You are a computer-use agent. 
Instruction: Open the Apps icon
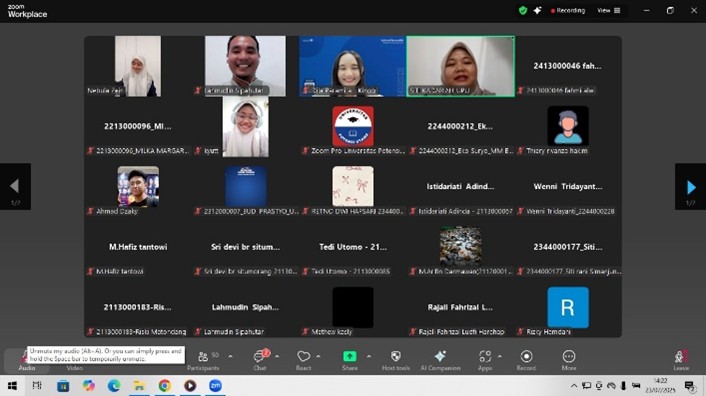coord(485,360)
